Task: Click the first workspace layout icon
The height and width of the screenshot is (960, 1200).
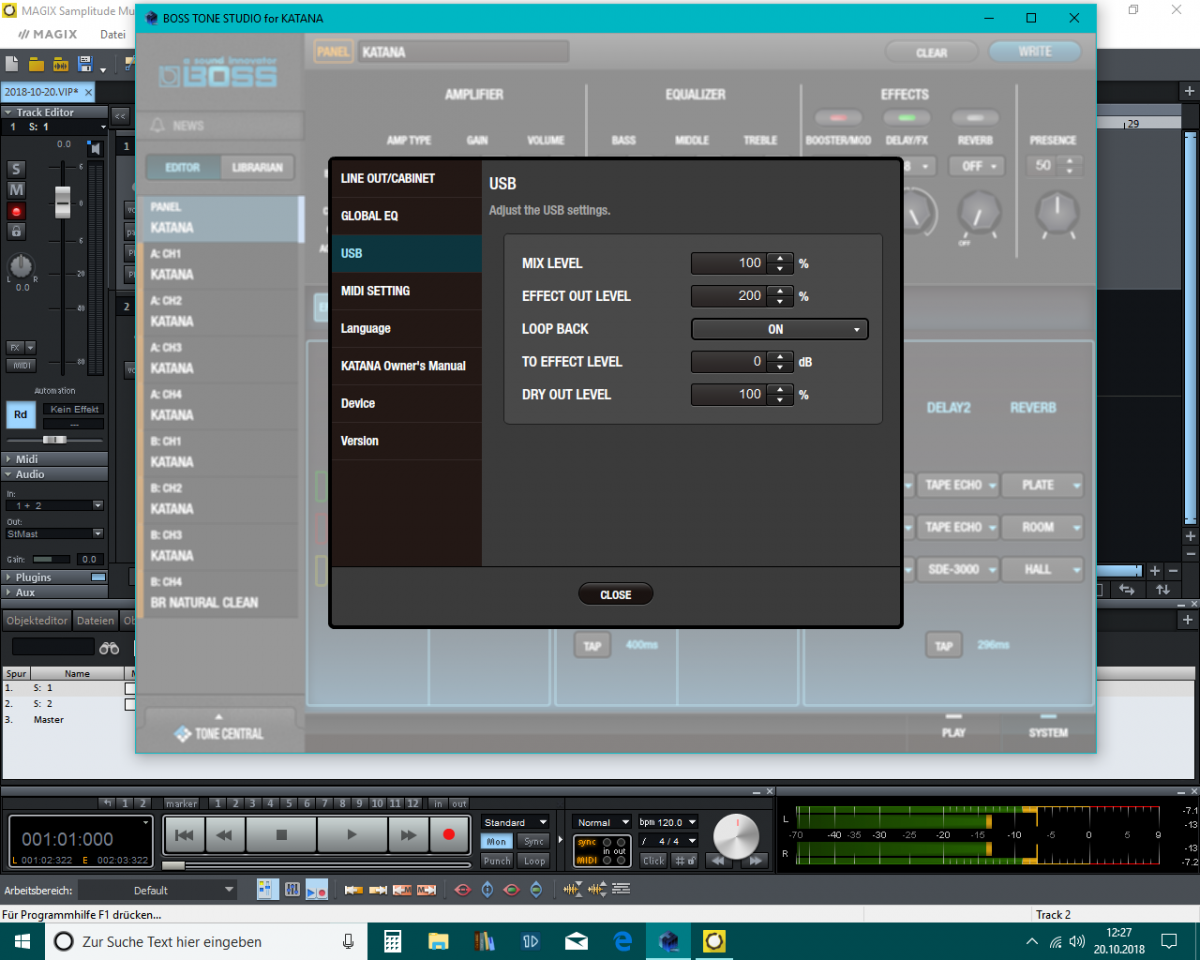Action: [267, 889]
